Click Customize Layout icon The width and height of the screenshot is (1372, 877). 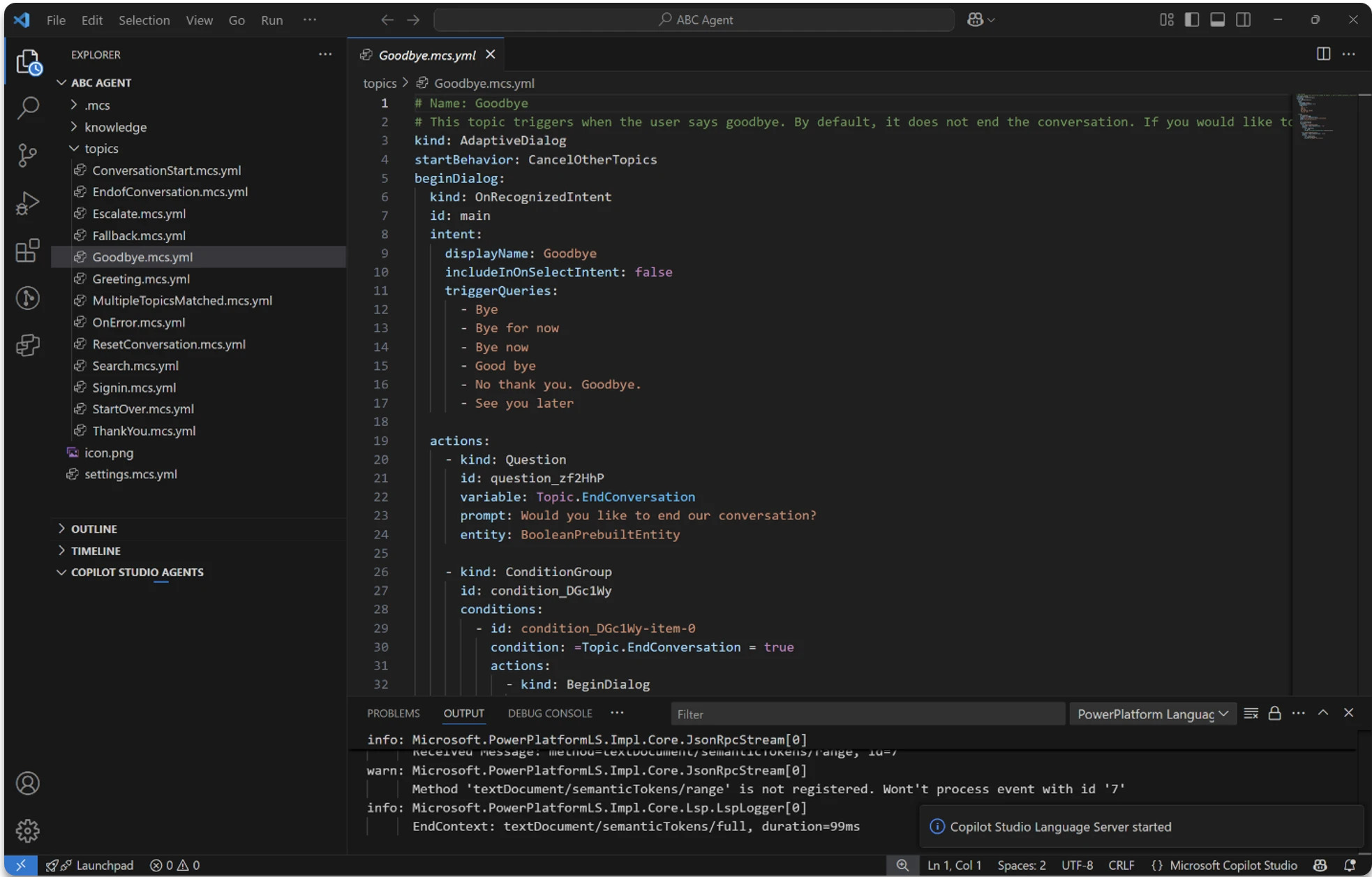point(1166,20)
